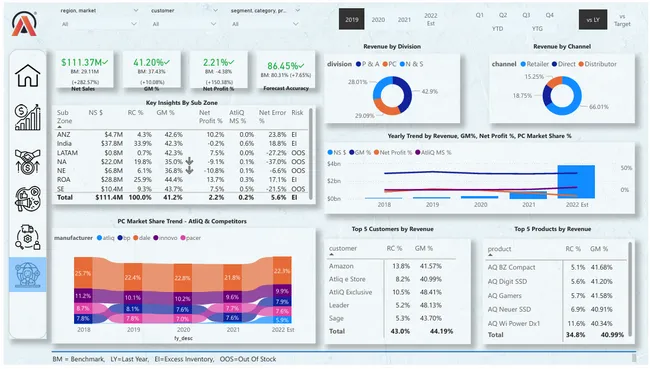Click the down arrow in NE row
Screen dimensions: 650x369
[x=189, y=170]
